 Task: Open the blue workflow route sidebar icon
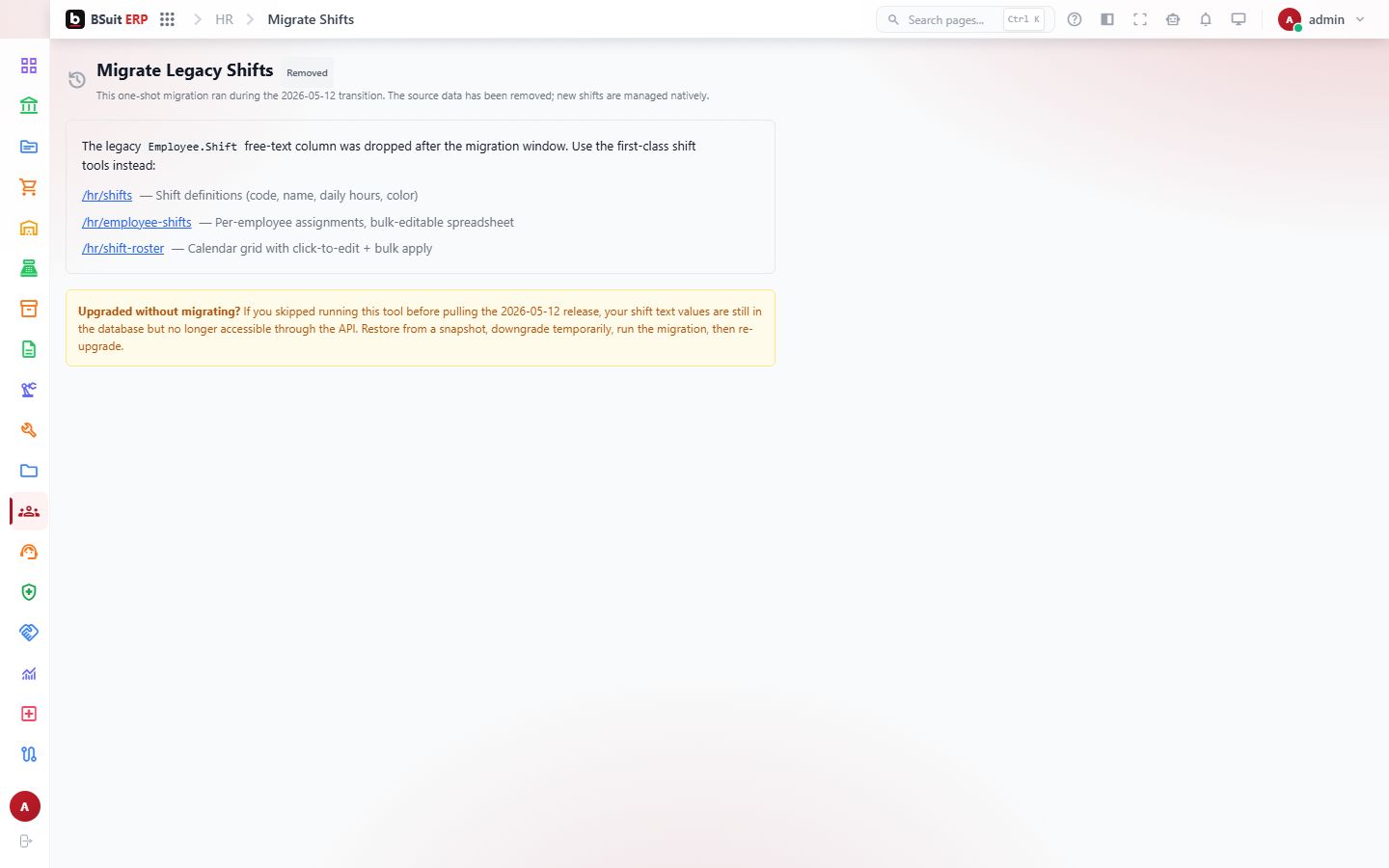coord(29,754)
